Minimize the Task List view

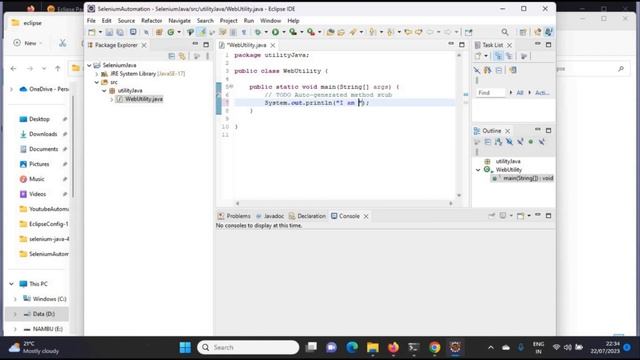tap(538, 44)
